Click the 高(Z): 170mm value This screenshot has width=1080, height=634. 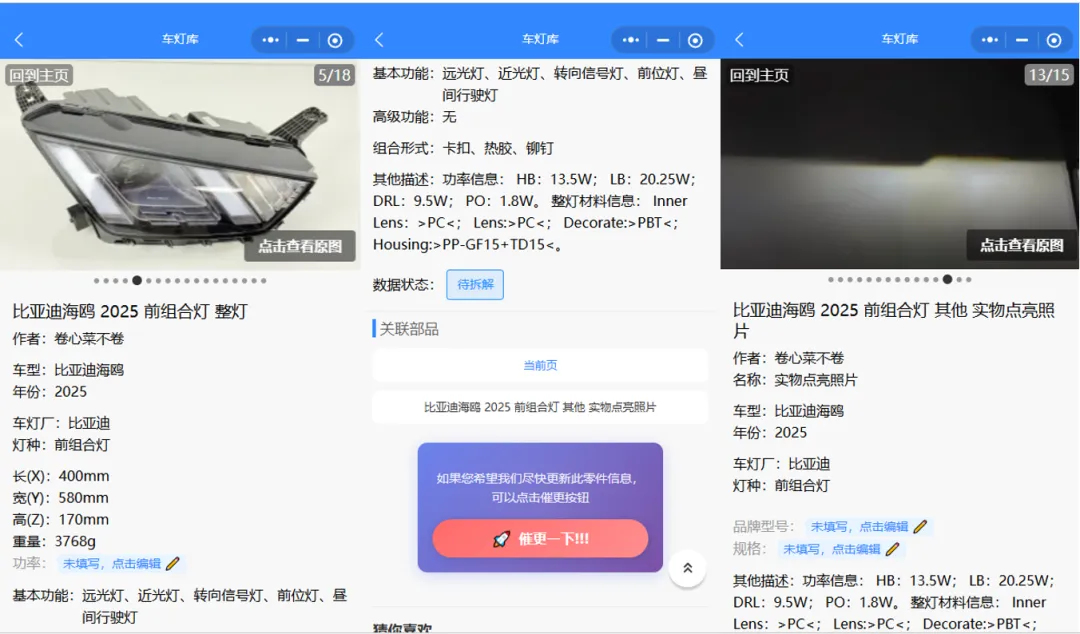tap(61, 520)
